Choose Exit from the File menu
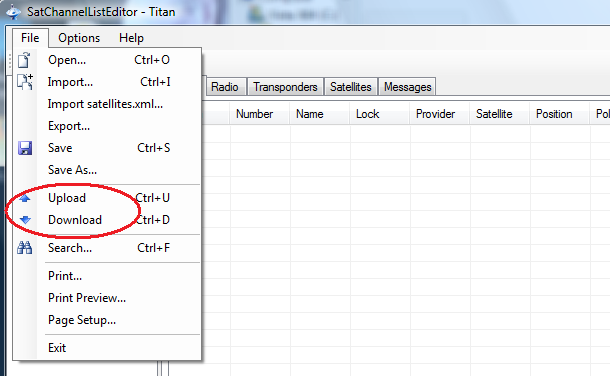Image resolution: width=610 pixels, height=376 pixels. tap(107, 348)
